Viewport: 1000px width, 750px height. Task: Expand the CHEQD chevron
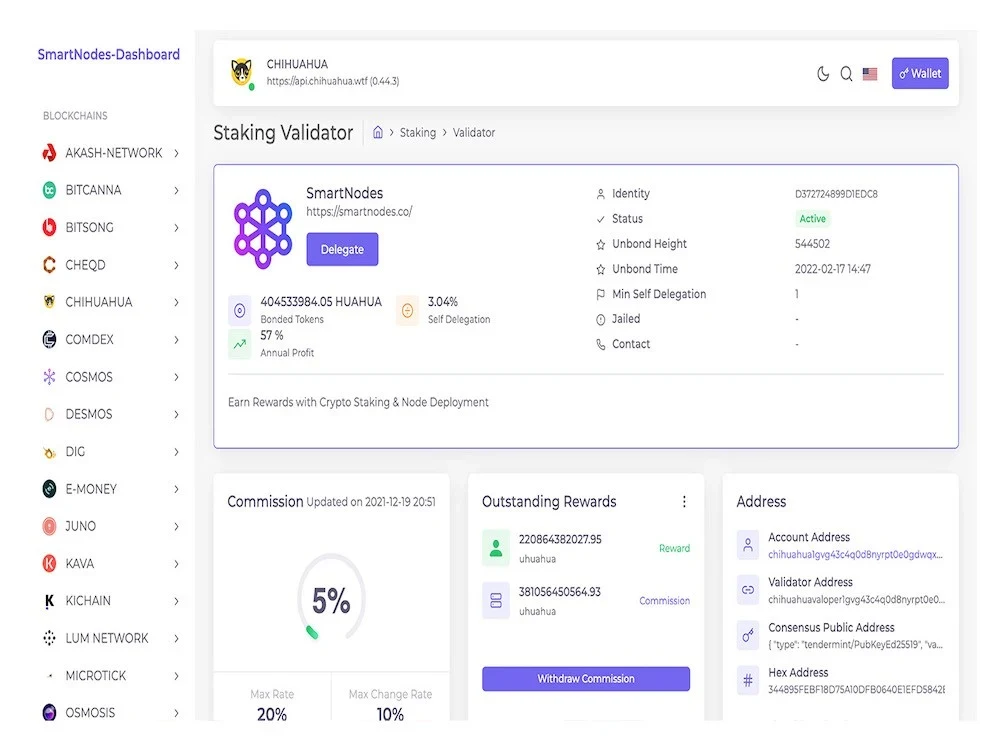[177, 265]
